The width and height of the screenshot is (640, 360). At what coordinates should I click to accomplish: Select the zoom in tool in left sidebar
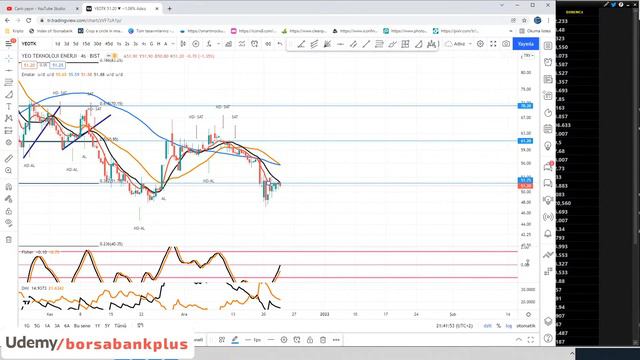click(9, 171)
